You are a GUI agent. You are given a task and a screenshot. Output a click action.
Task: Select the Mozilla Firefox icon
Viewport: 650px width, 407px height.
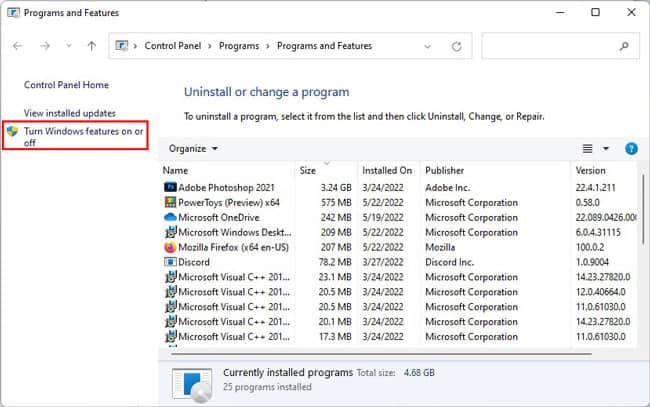click(170, 247)
